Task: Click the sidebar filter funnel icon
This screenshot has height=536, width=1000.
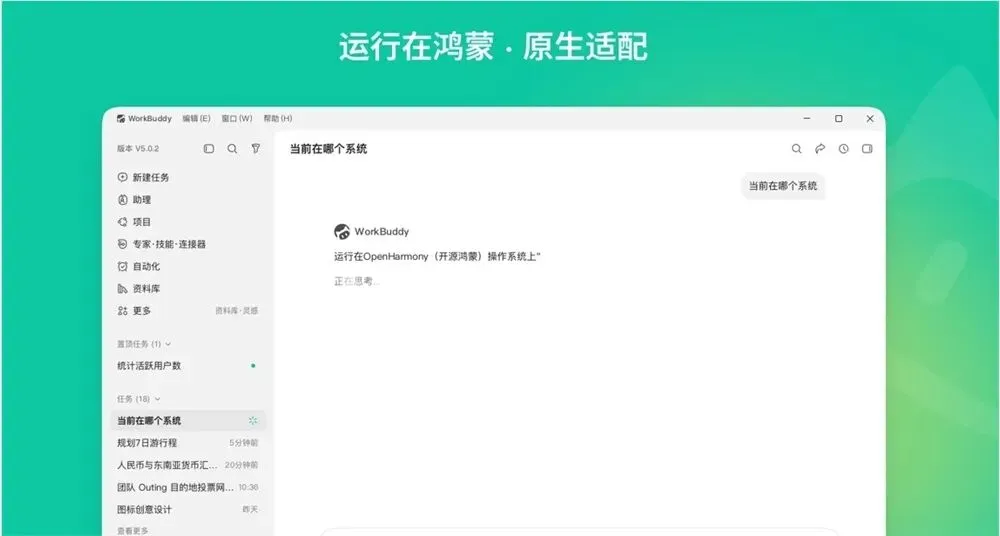Action: [x=256, y=149]
